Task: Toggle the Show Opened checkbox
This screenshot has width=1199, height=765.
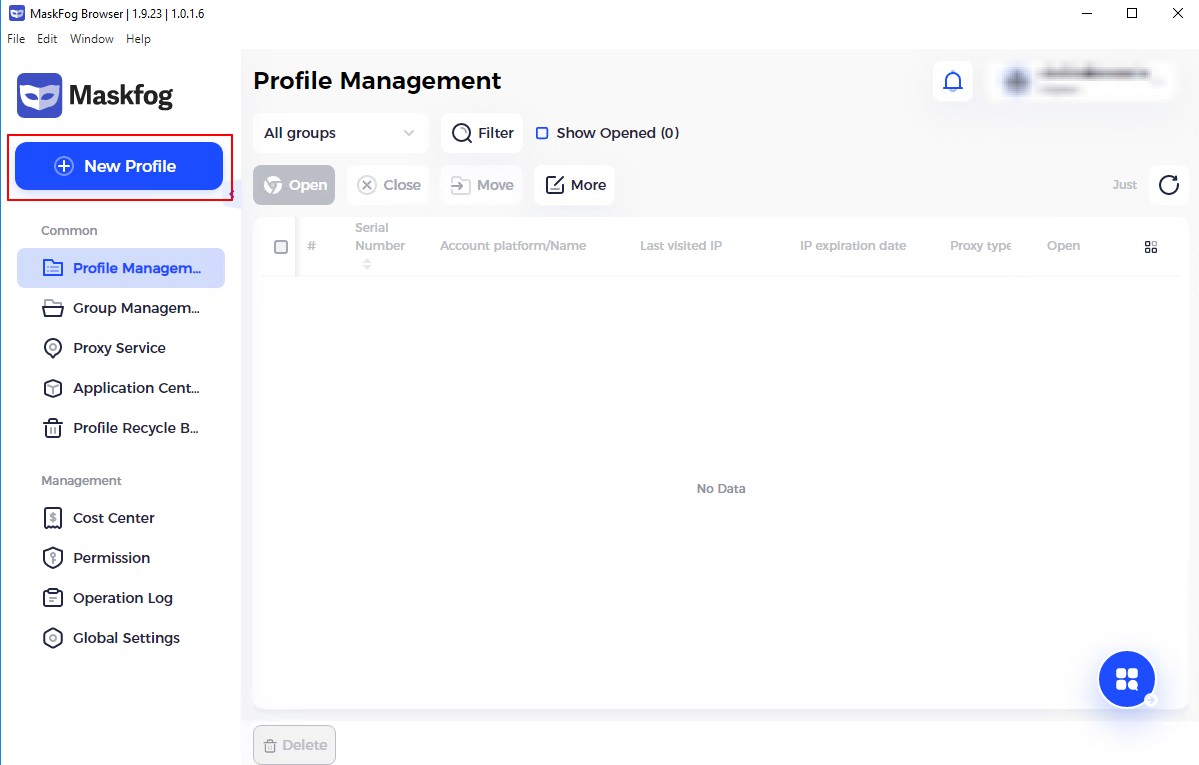Action: 542,133
